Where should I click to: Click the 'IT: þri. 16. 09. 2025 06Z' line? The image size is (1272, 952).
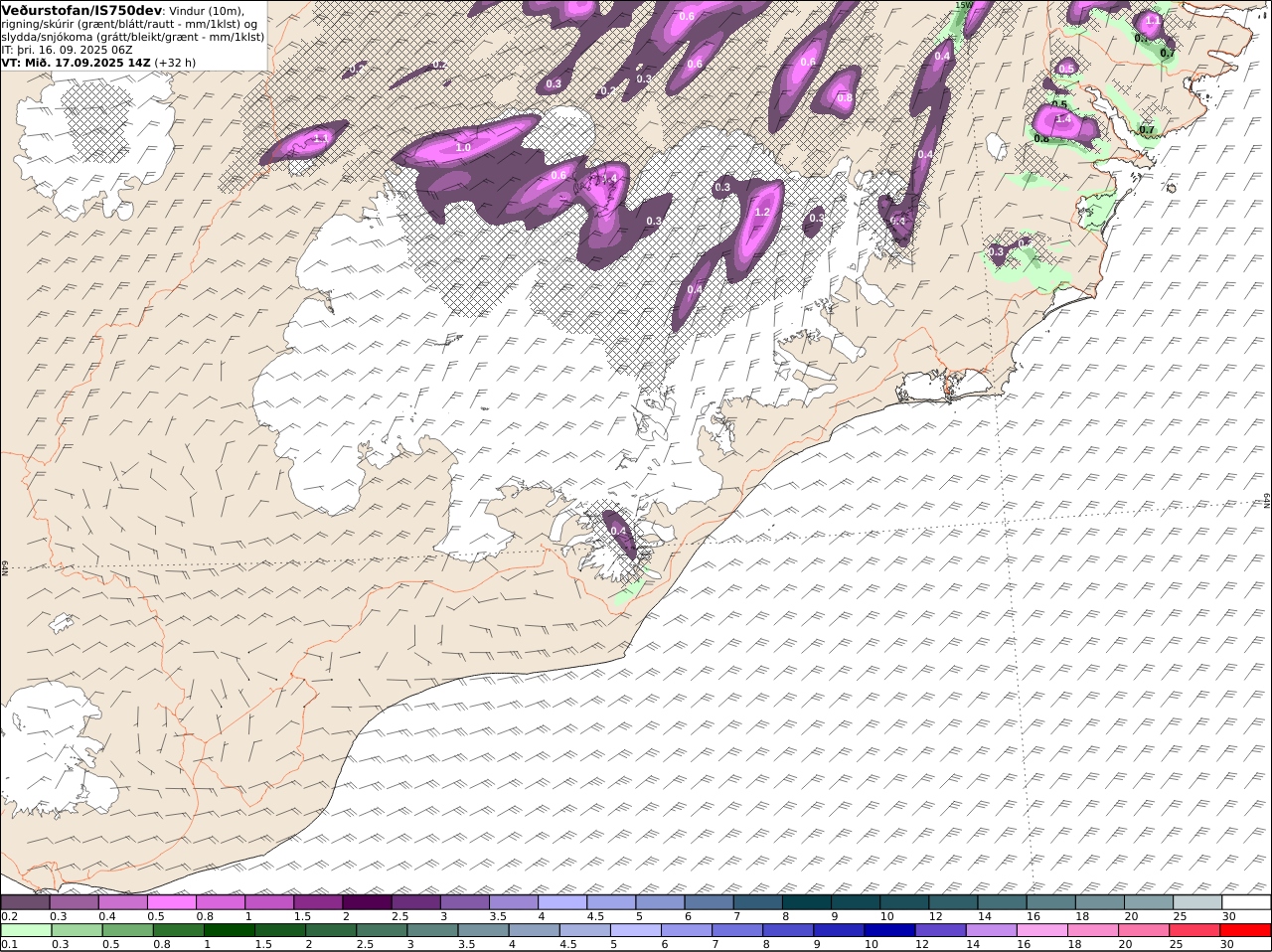[x=67, y=49]
